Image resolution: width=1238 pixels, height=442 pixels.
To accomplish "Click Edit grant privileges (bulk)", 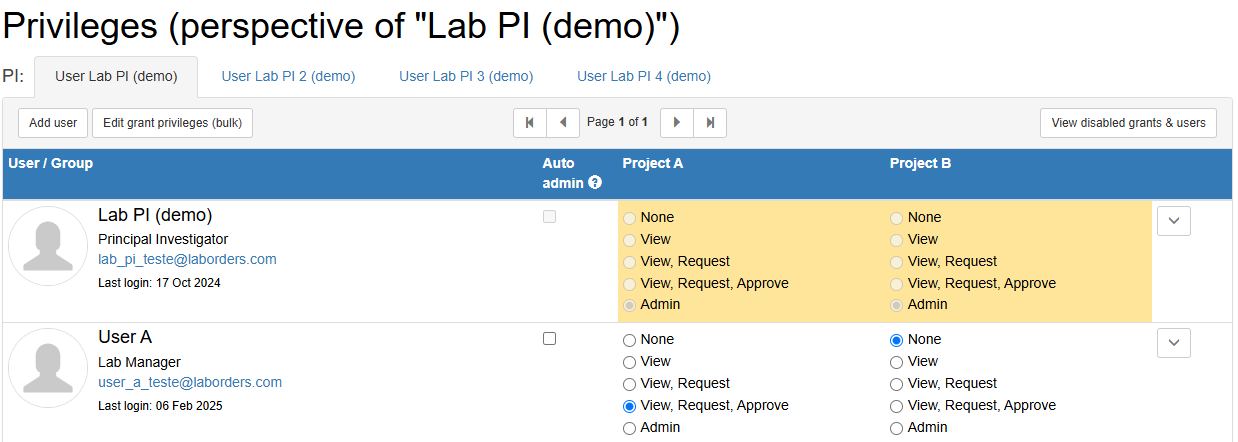I will pyautogui.click(x=173, y=123).
